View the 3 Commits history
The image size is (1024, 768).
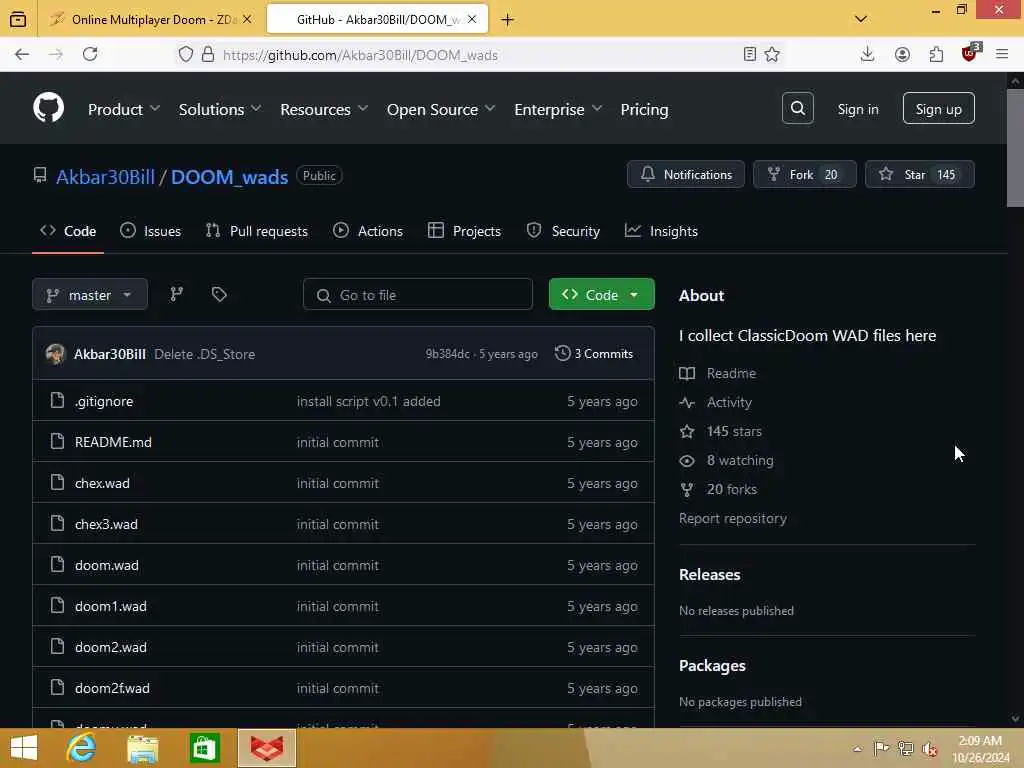(594, 353)
